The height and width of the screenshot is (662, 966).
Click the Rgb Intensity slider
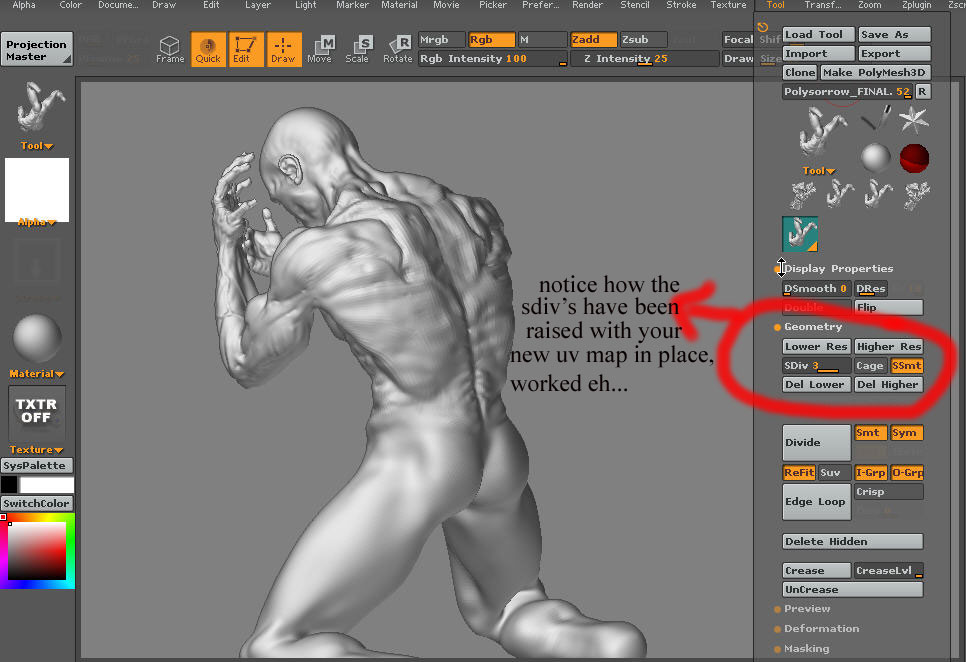click(492, 59)
